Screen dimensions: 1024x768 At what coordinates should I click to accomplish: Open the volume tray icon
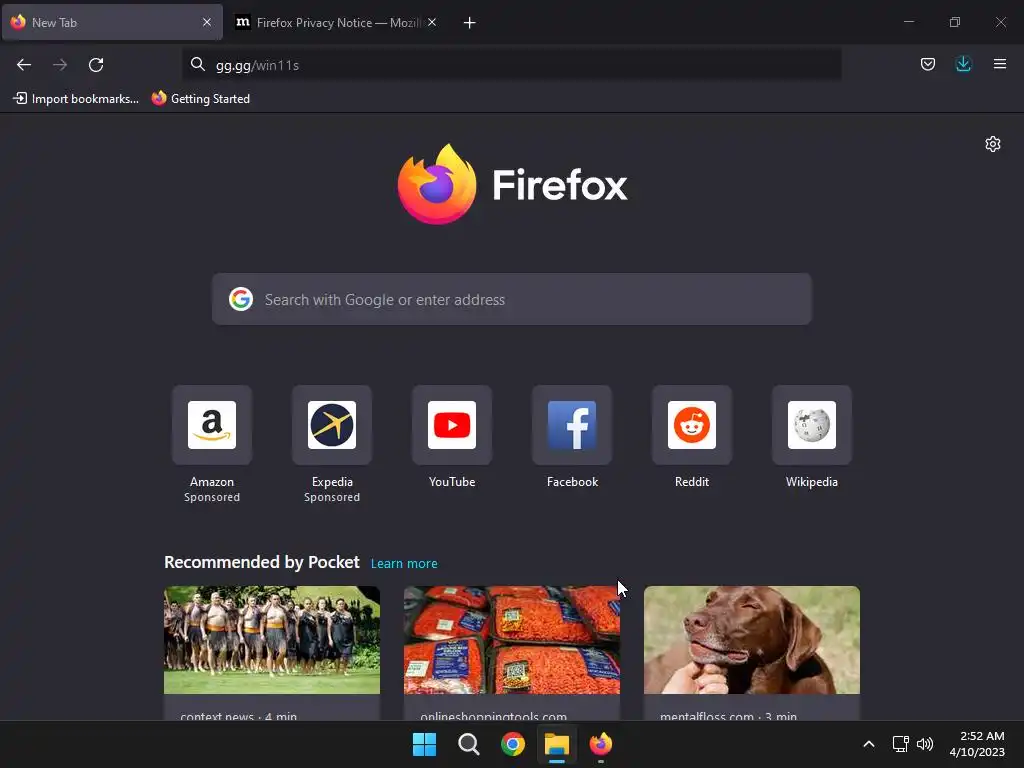[925, 744]
